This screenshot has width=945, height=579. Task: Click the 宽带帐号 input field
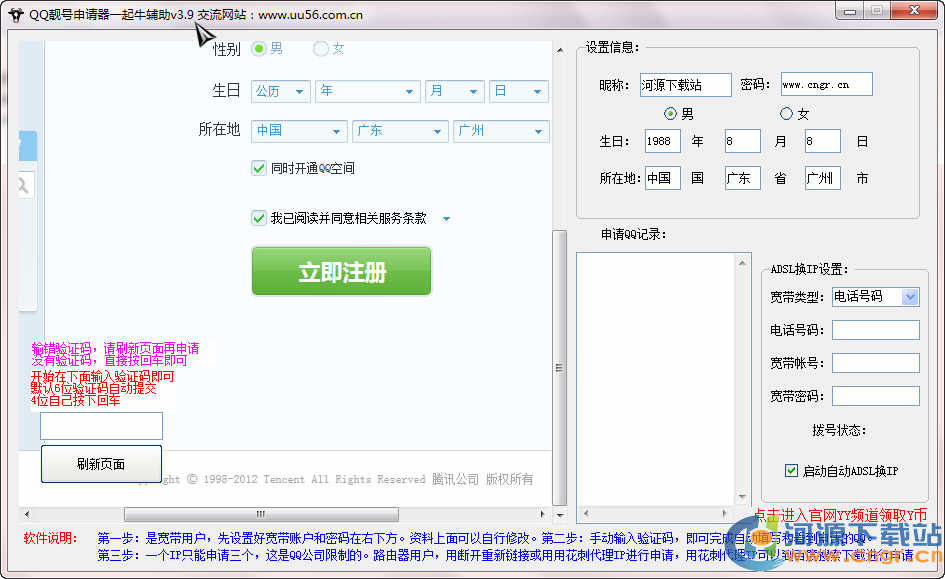(875, 363)
